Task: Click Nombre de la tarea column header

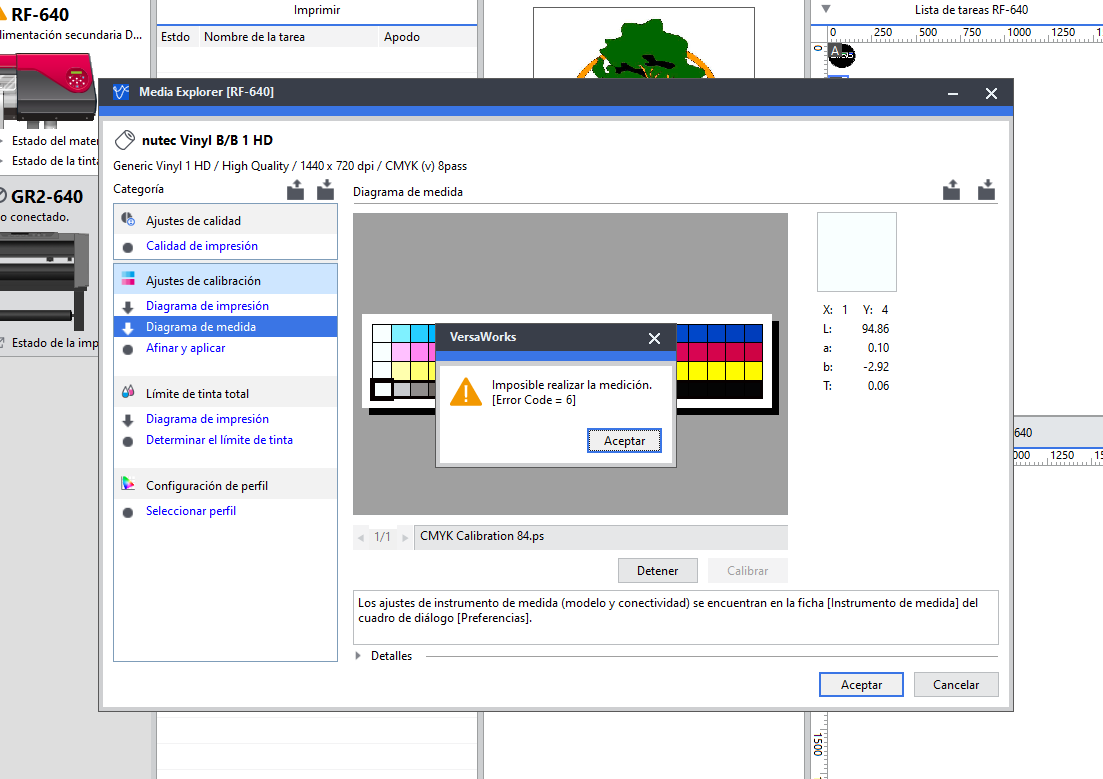Action: [x=288, y=37]
